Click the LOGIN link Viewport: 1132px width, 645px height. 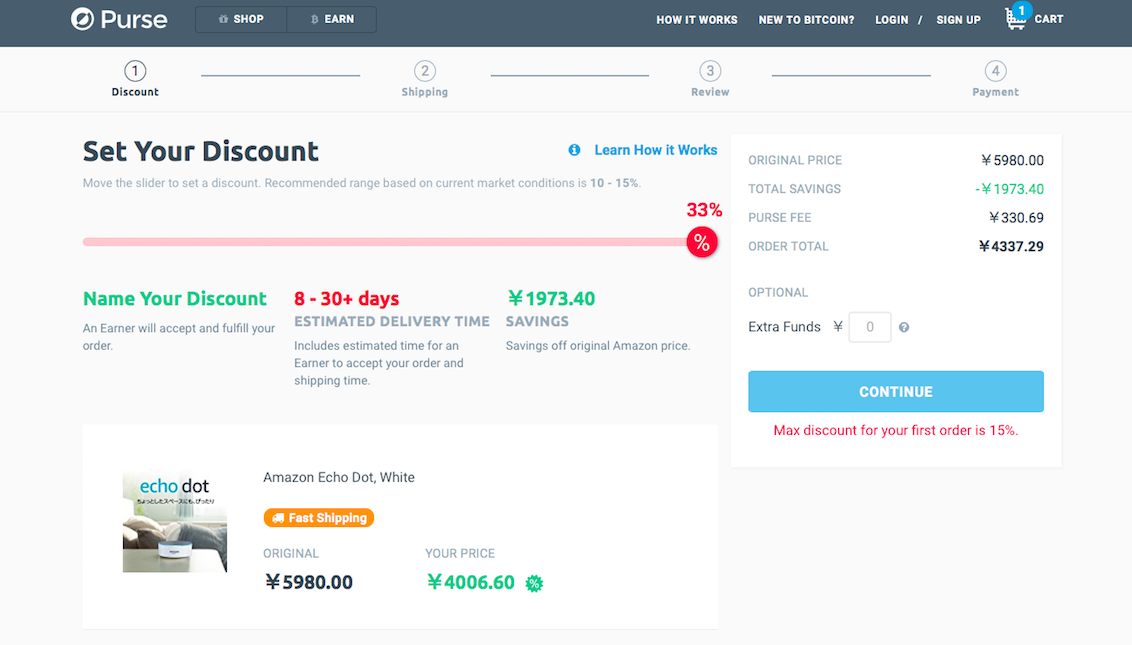click(891, 20)
